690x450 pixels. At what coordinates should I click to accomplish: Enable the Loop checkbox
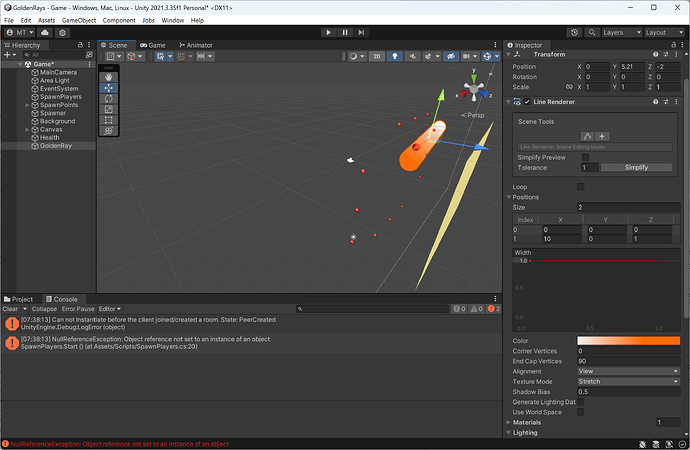(x=581, y=187)
